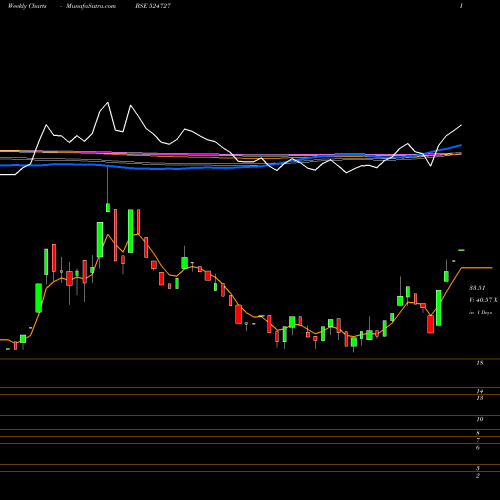Click the "in 1 Days" label
This screenshot has height=500, width=500.
(480, 313)
